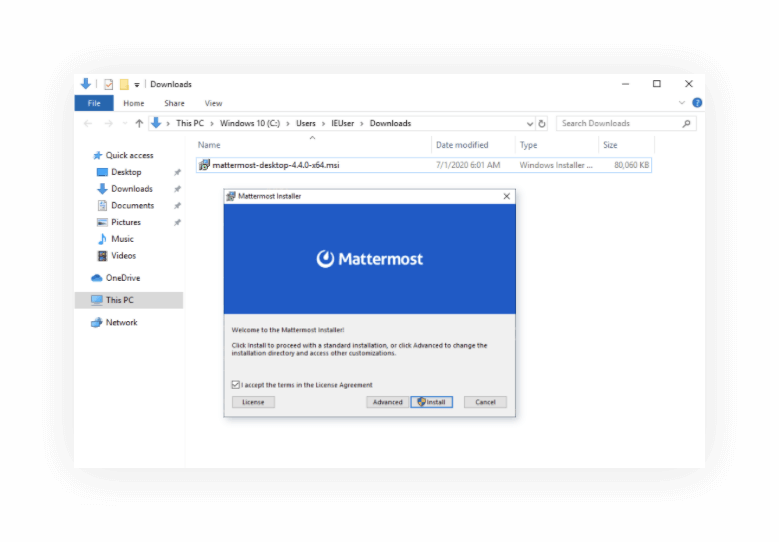Click This PC in the address breadcrumb
Image resolution: width=779 pixels, height=542 pixels.
tap(190, 123)
